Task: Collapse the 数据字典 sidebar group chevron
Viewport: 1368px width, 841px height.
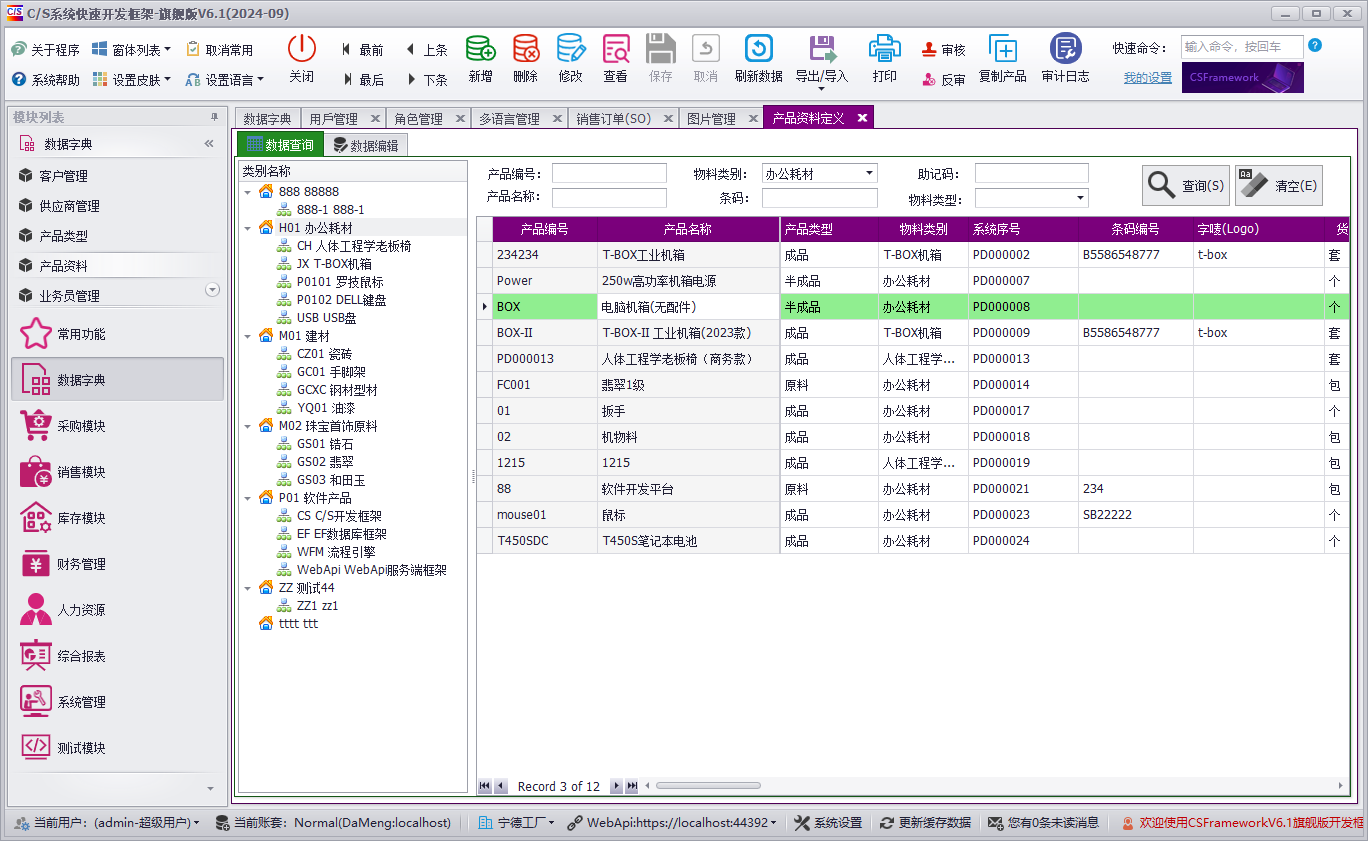Action: (x=209, y=144)
